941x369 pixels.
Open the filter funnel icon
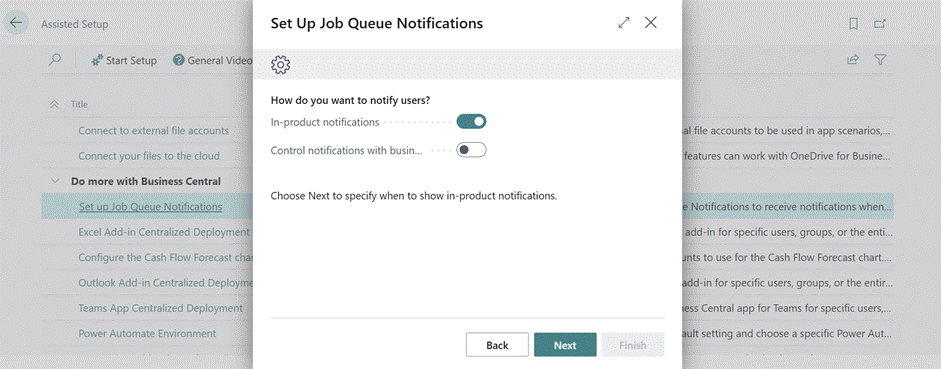tap(880, 59)
